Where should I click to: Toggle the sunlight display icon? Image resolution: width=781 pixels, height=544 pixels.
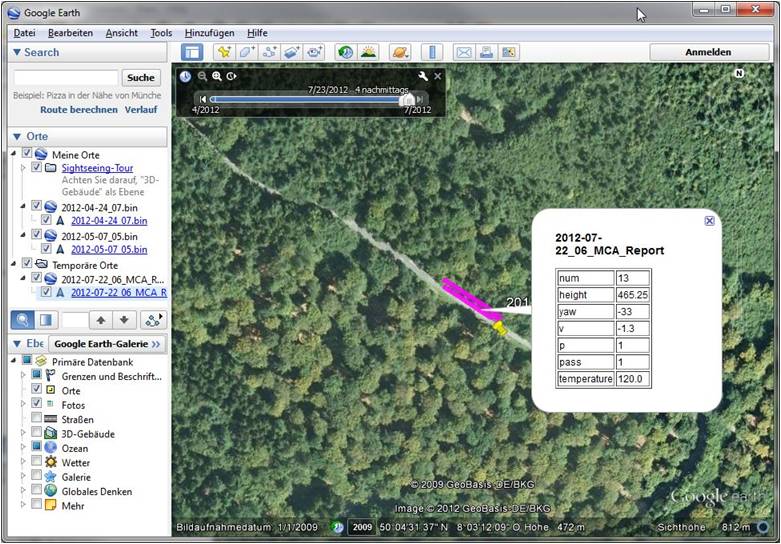pos(368,52)
